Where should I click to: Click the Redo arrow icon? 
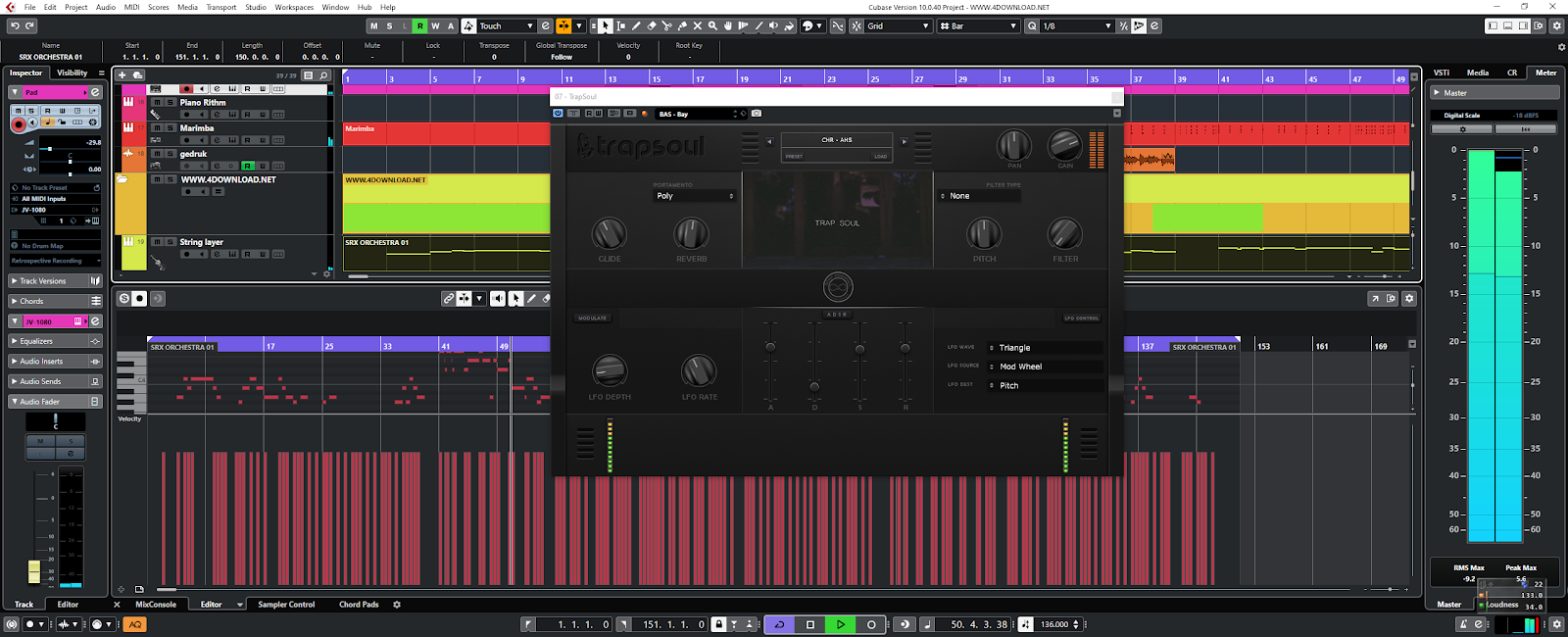[30, 25]
